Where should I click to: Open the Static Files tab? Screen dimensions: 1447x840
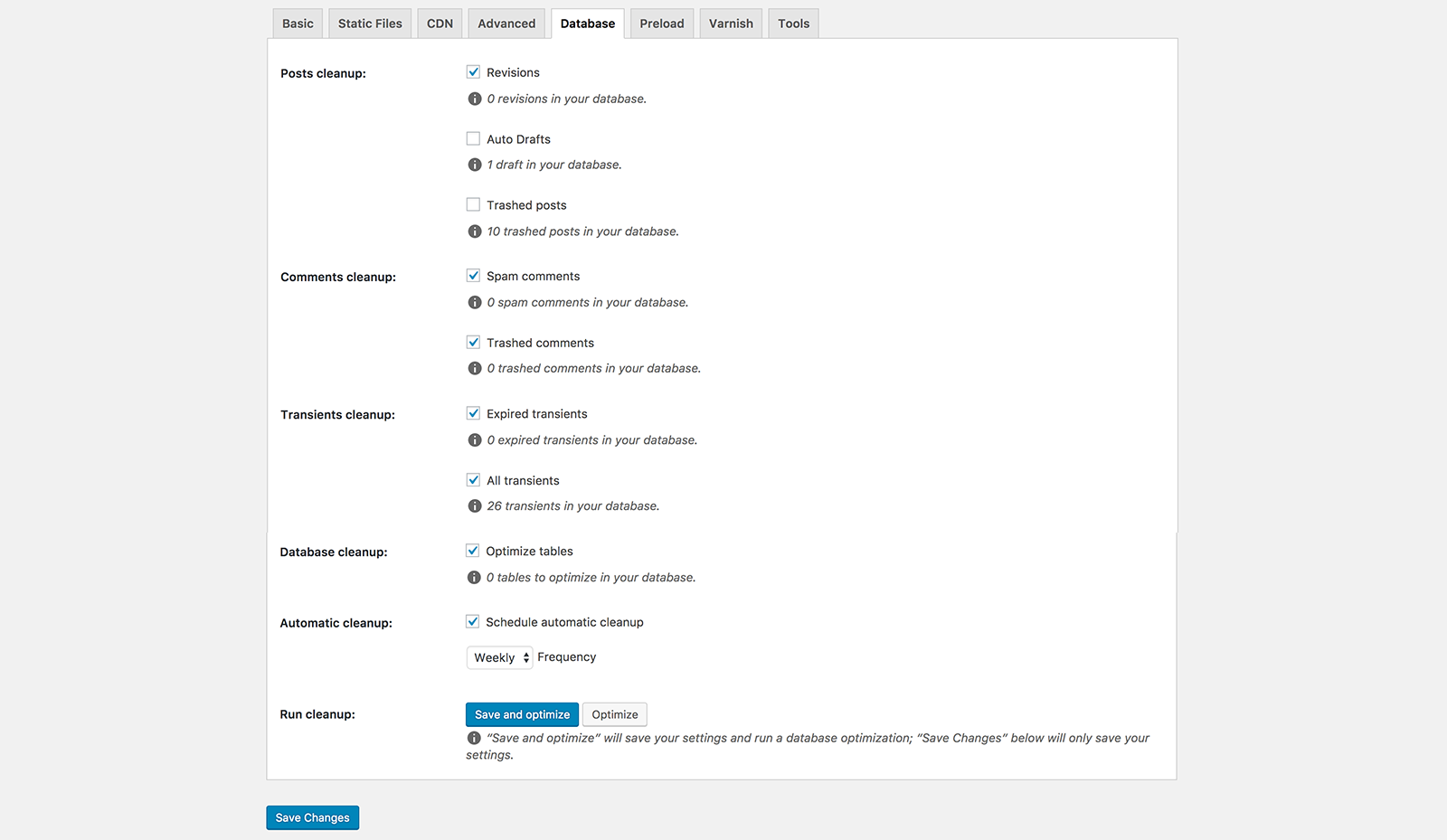370,24
